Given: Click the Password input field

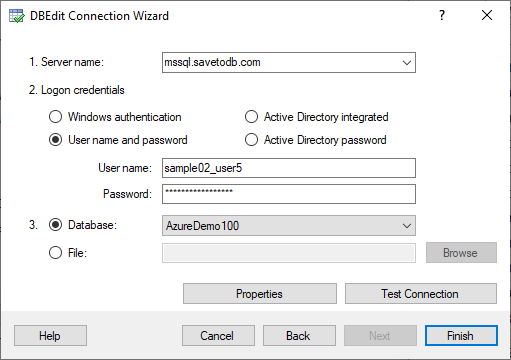Looking at the screenshot, I should [x=289, y=194].
